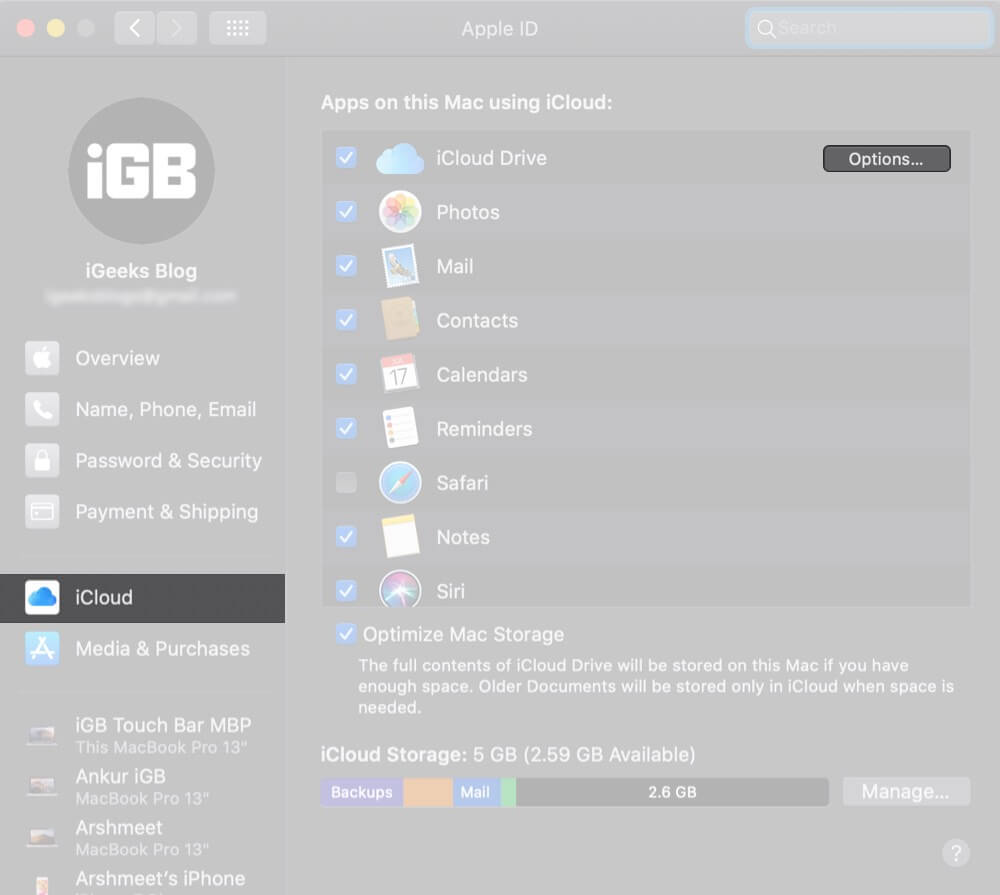Screen dimensions: 1000x895
Task: Click the Notes app icon
Action: tap(400, 536)
